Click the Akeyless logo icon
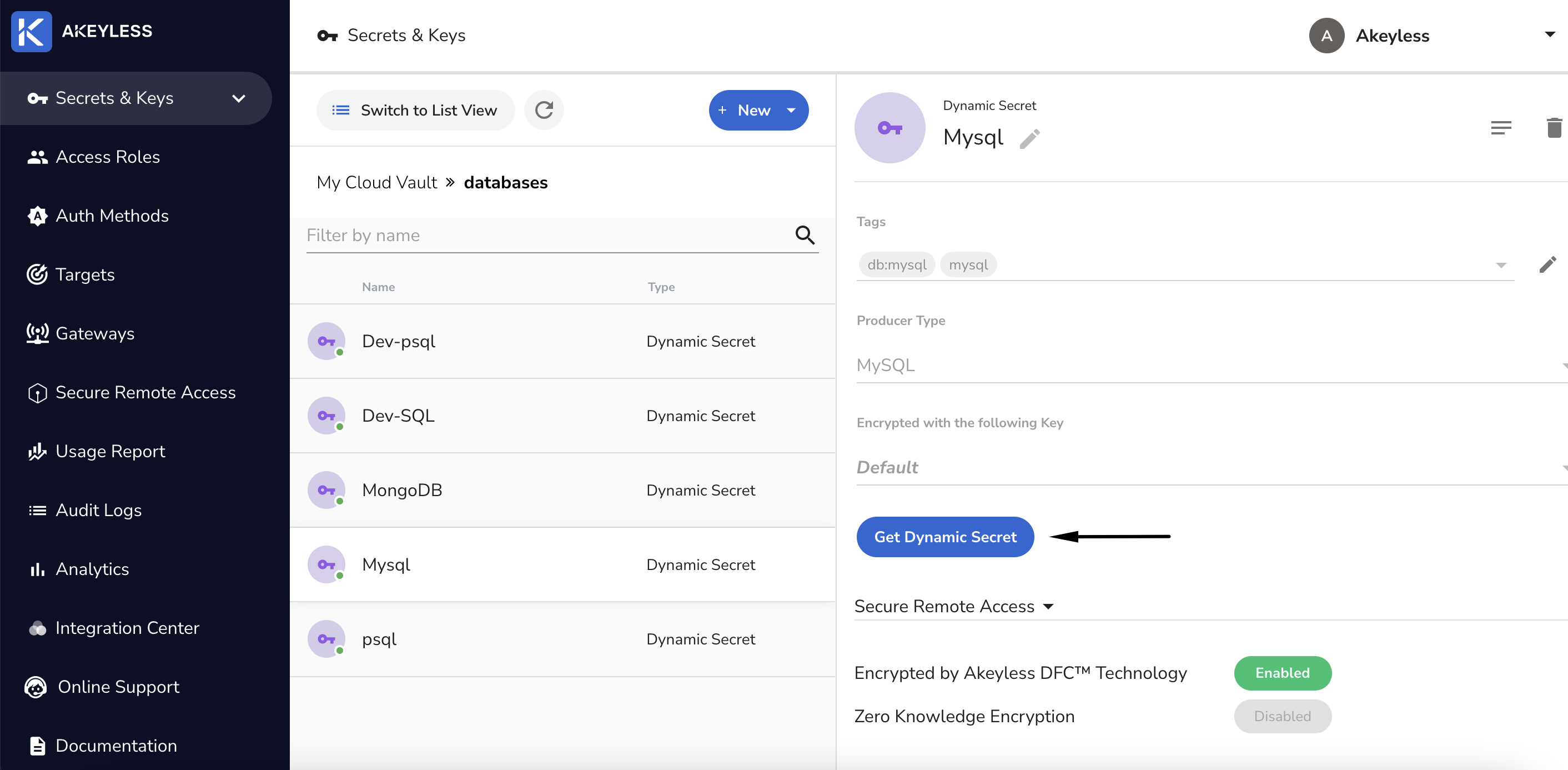This screenshot has height=770, width=1568. pos(31,31)
